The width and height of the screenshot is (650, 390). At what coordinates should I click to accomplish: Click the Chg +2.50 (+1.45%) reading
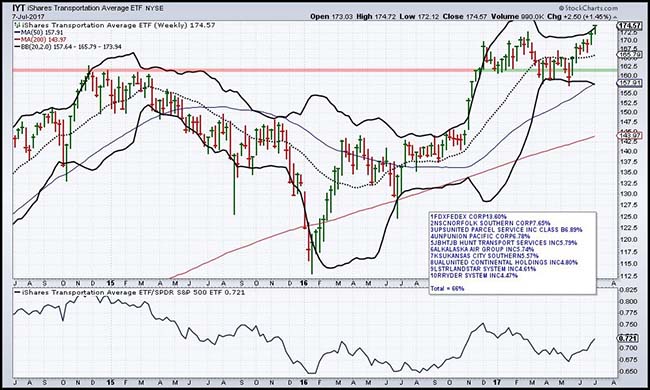(579, 17)
